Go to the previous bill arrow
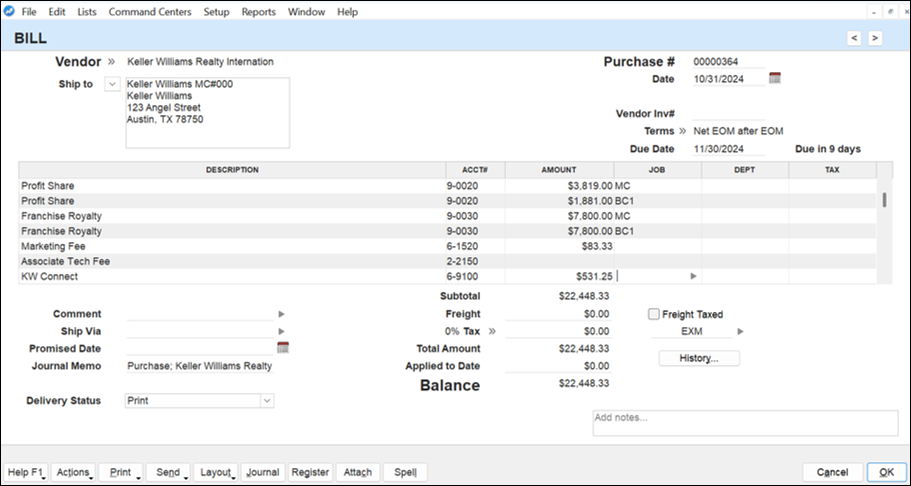The height and width of the screenshot is (486, 911). [853, 38]
